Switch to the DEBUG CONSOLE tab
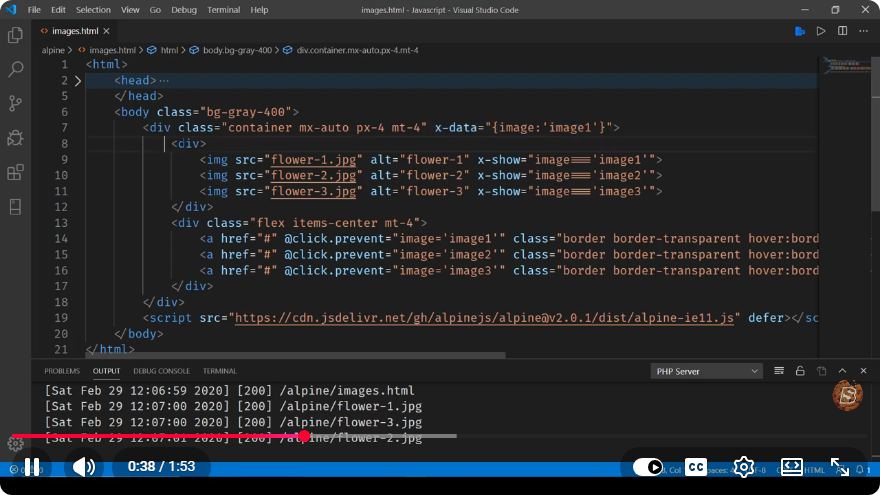Screen dimensions: 880x495 [x=162, y=371]
